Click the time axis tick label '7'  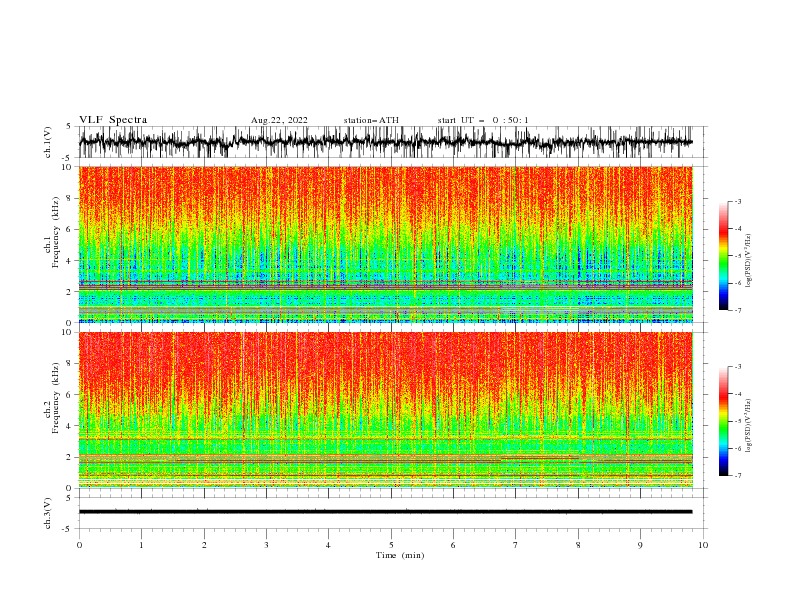click(x=516, y=545)
